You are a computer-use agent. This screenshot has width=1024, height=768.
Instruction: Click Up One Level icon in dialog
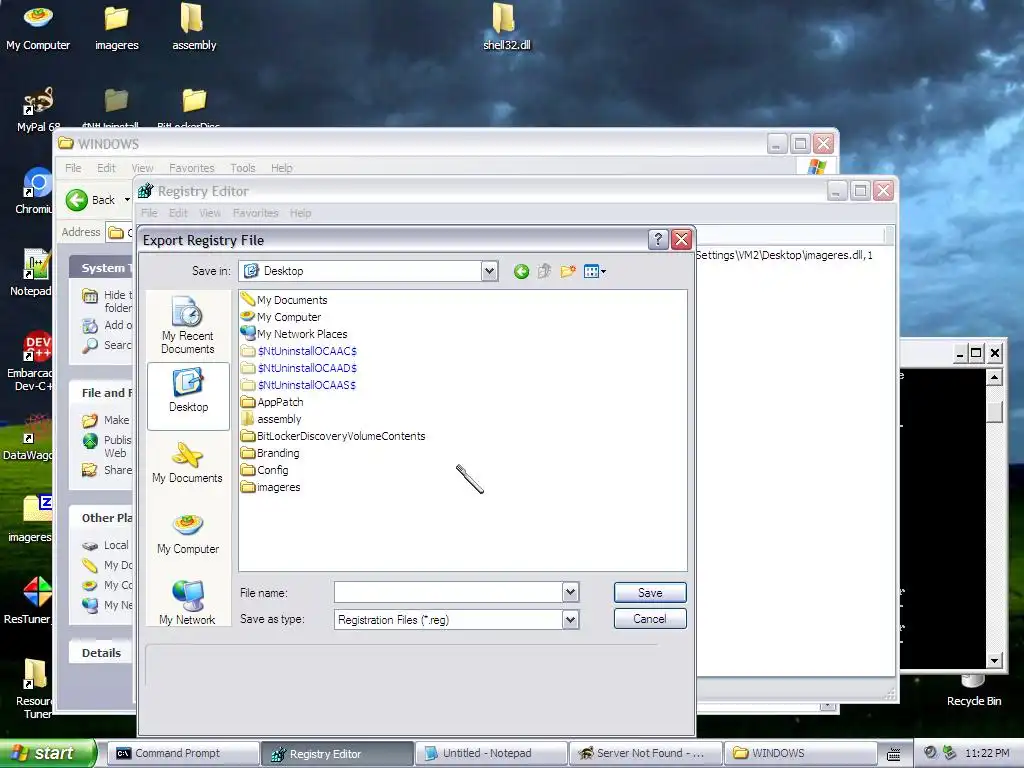point(544,271)
